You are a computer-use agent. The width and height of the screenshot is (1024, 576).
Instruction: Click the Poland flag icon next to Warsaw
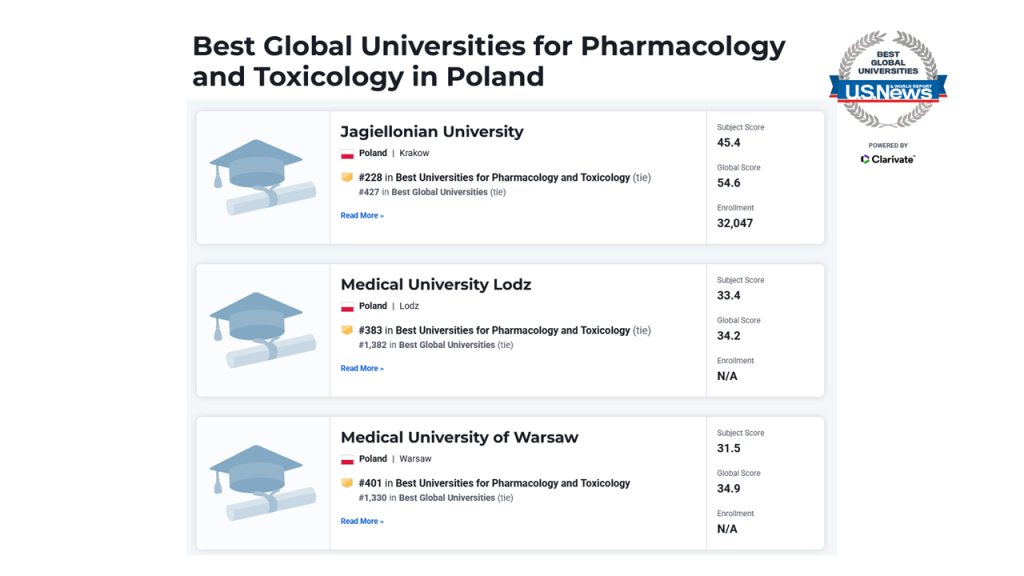(347, 460)
